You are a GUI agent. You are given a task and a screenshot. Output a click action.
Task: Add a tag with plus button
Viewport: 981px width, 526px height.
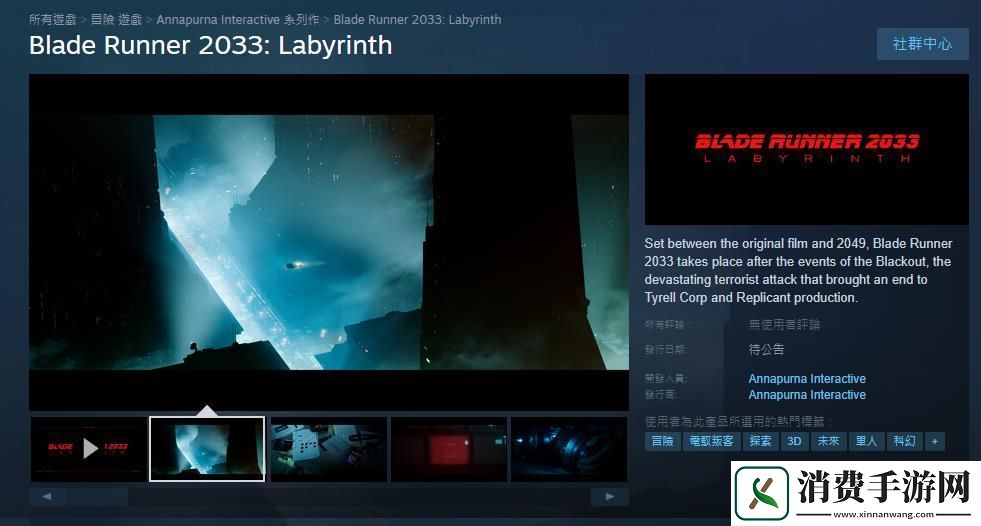coord(935,441)
